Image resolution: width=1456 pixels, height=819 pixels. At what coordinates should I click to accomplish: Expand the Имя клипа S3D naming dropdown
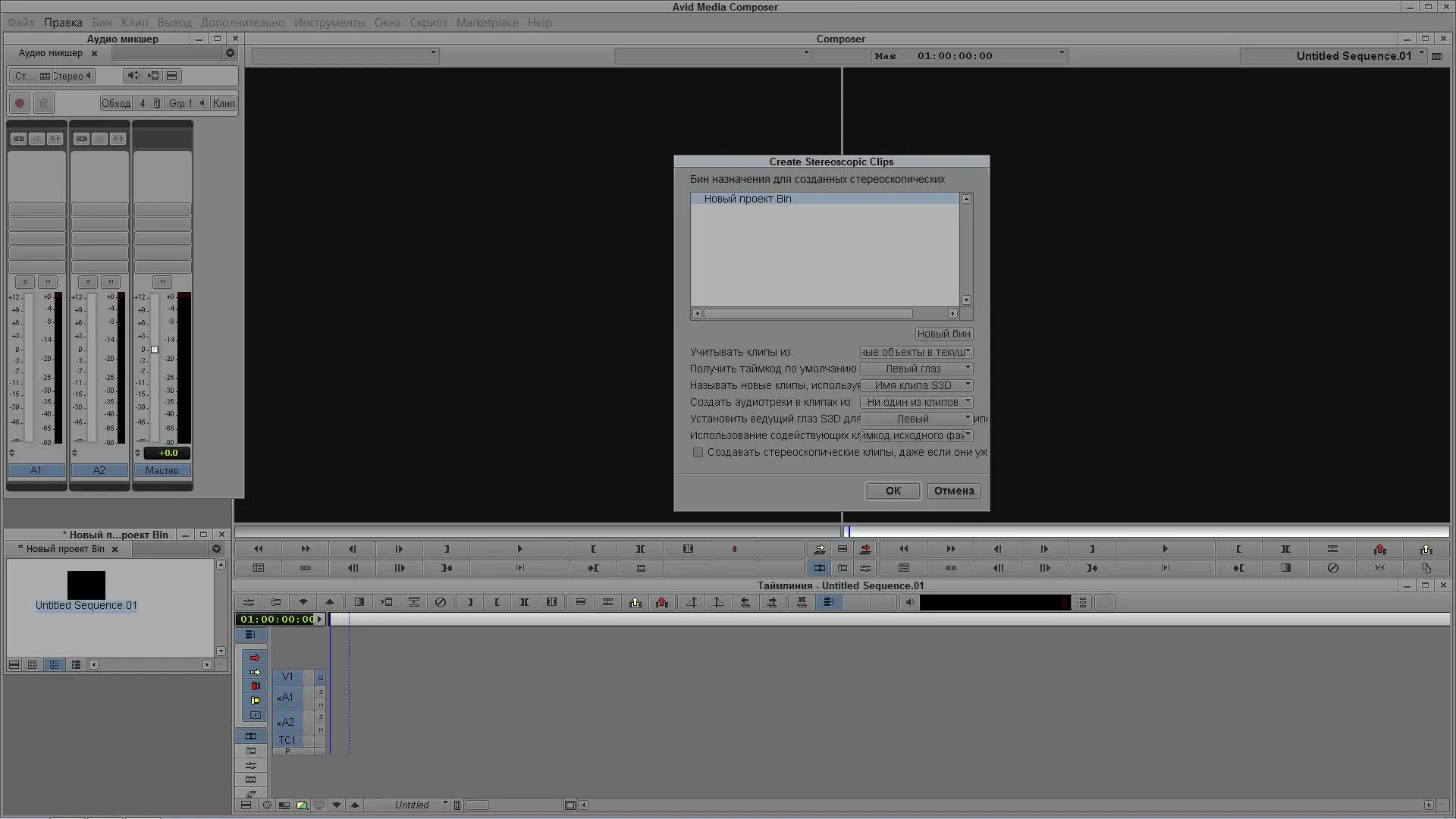(x=916, y=386)
